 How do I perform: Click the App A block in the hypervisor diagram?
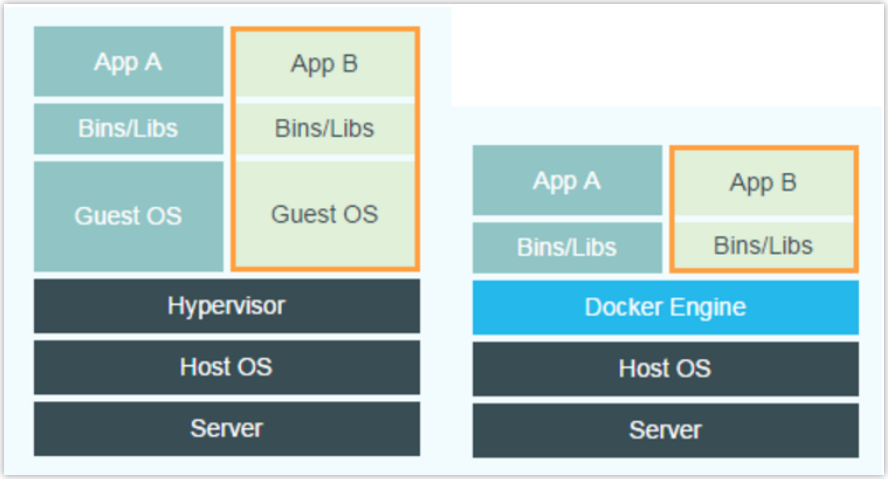click(x=129, y=61)
